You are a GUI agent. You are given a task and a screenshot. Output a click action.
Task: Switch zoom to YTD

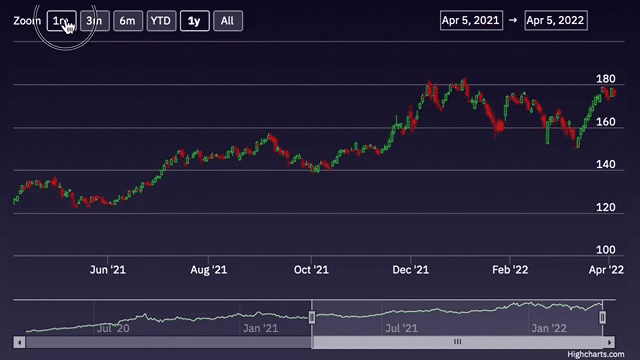click(x=161, y=21)
